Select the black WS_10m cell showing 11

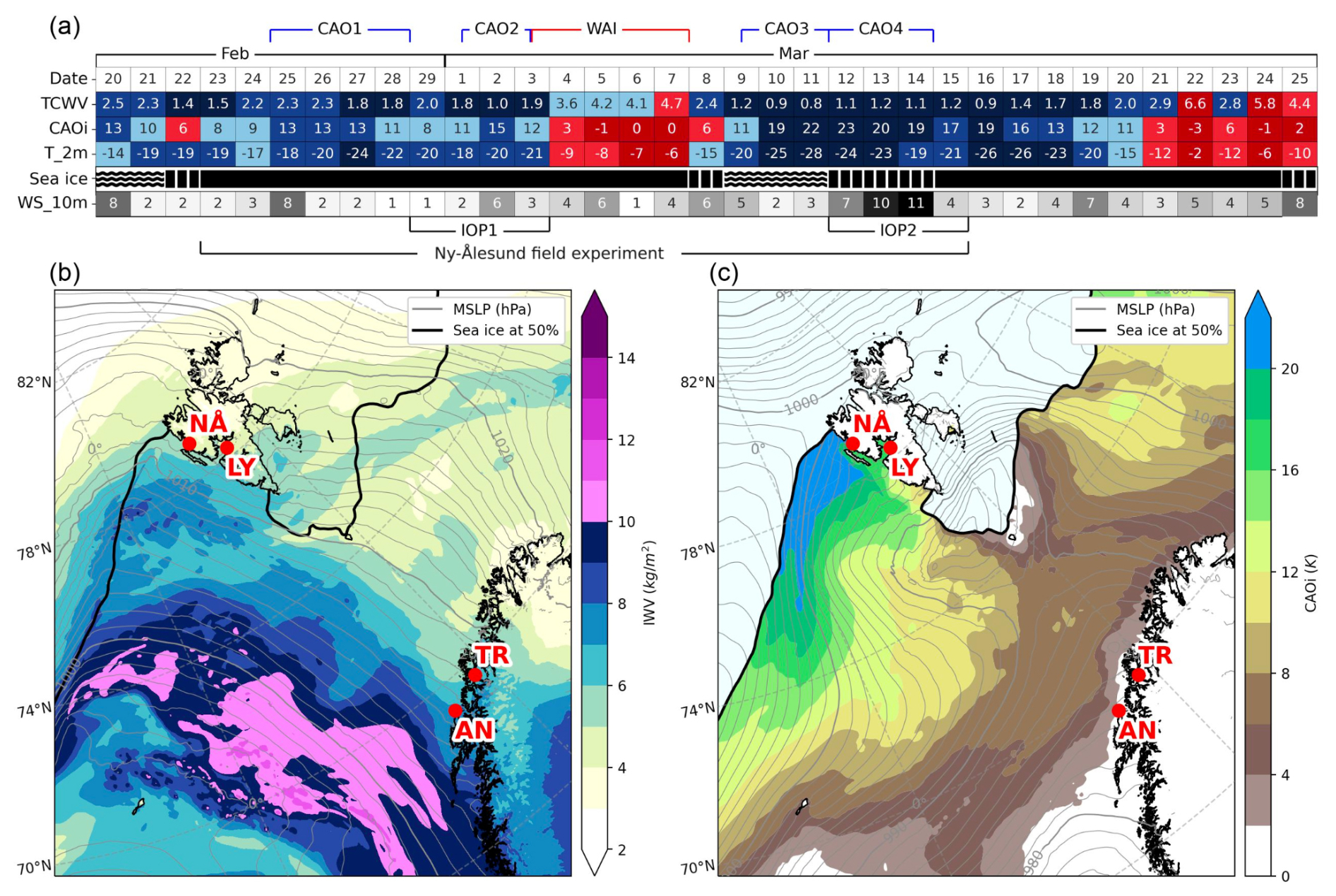915,203
